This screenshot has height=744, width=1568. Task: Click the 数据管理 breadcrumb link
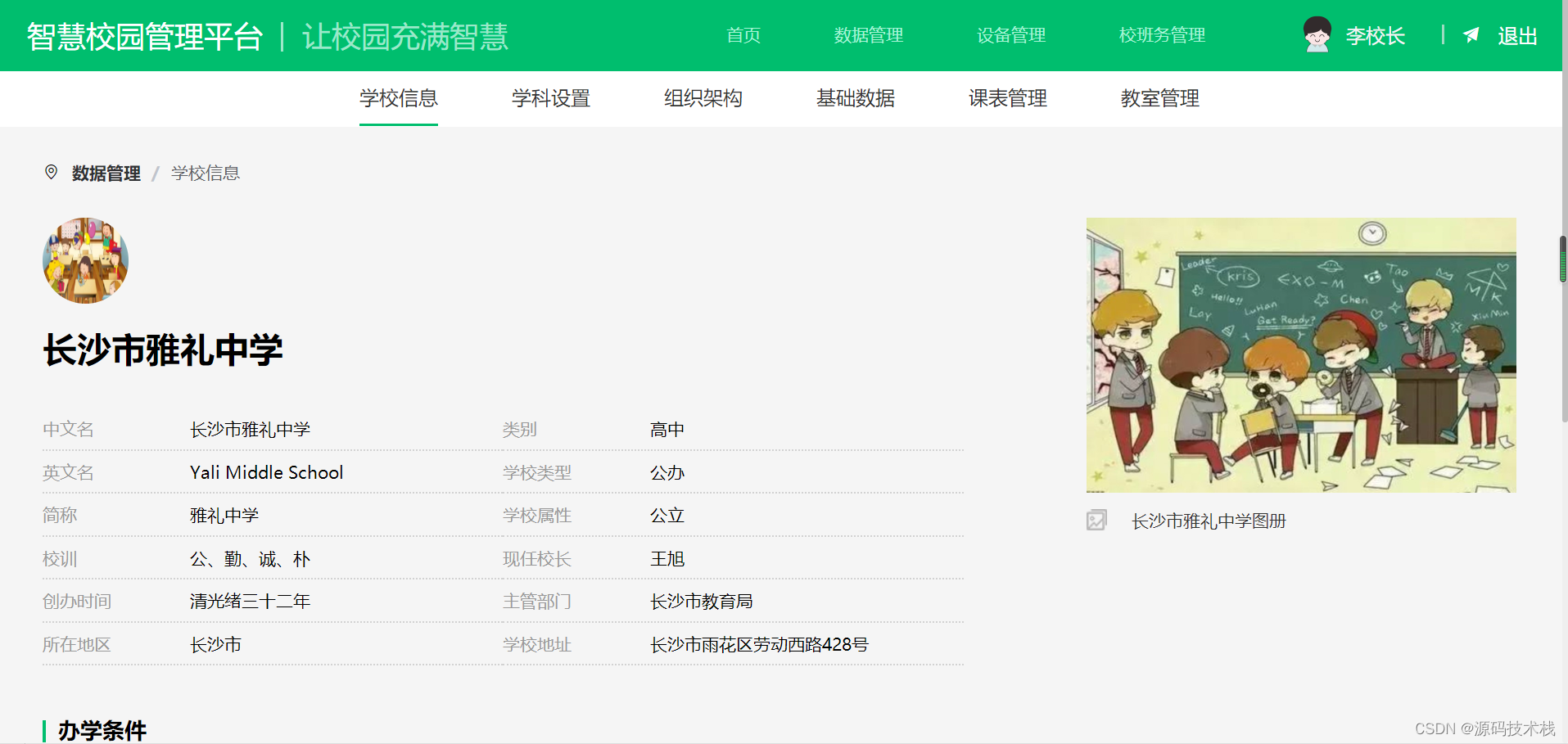(106, 173)
